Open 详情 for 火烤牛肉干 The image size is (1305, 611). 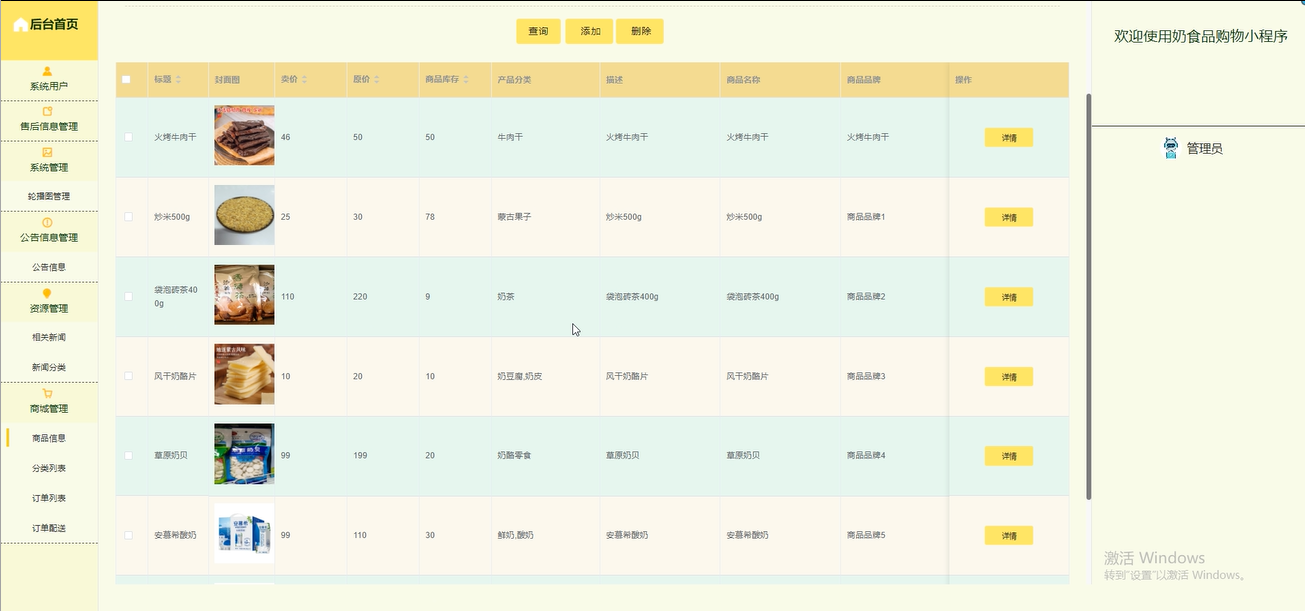pos(1009,138)
